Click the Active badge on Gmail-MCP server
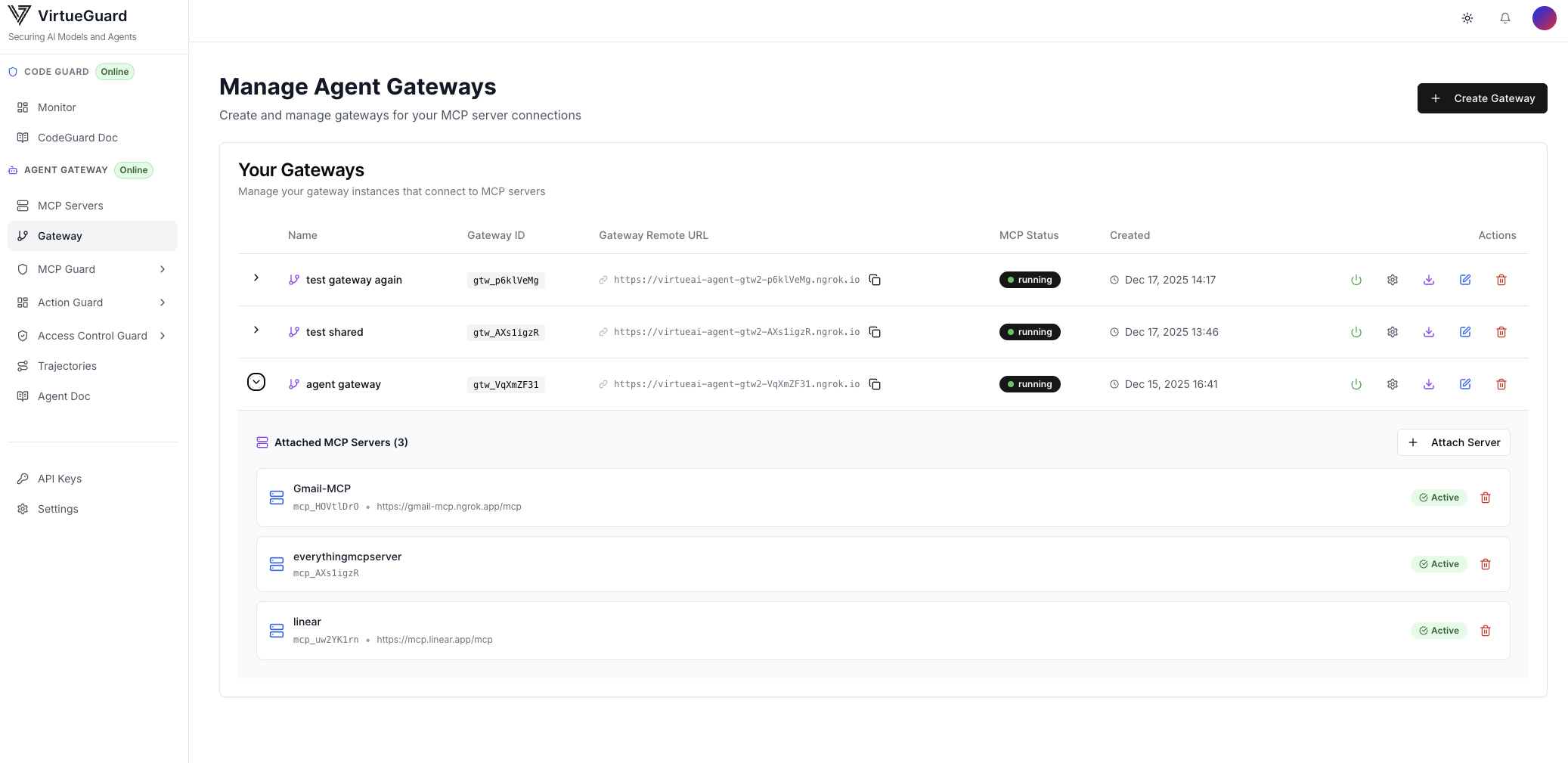 [x=1438, y=498]
